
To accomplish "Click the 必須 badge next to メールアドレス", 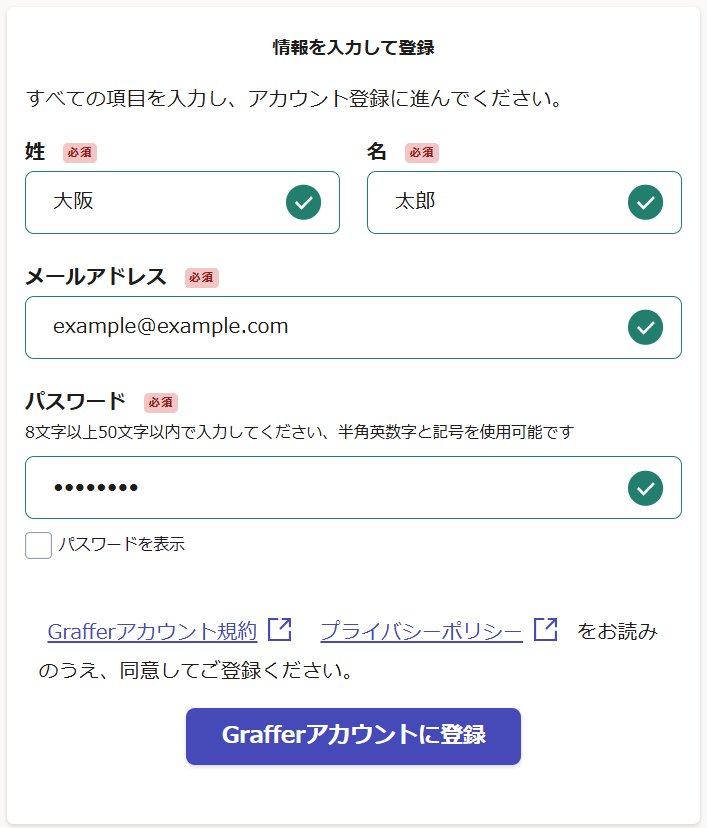I will 202,278.
